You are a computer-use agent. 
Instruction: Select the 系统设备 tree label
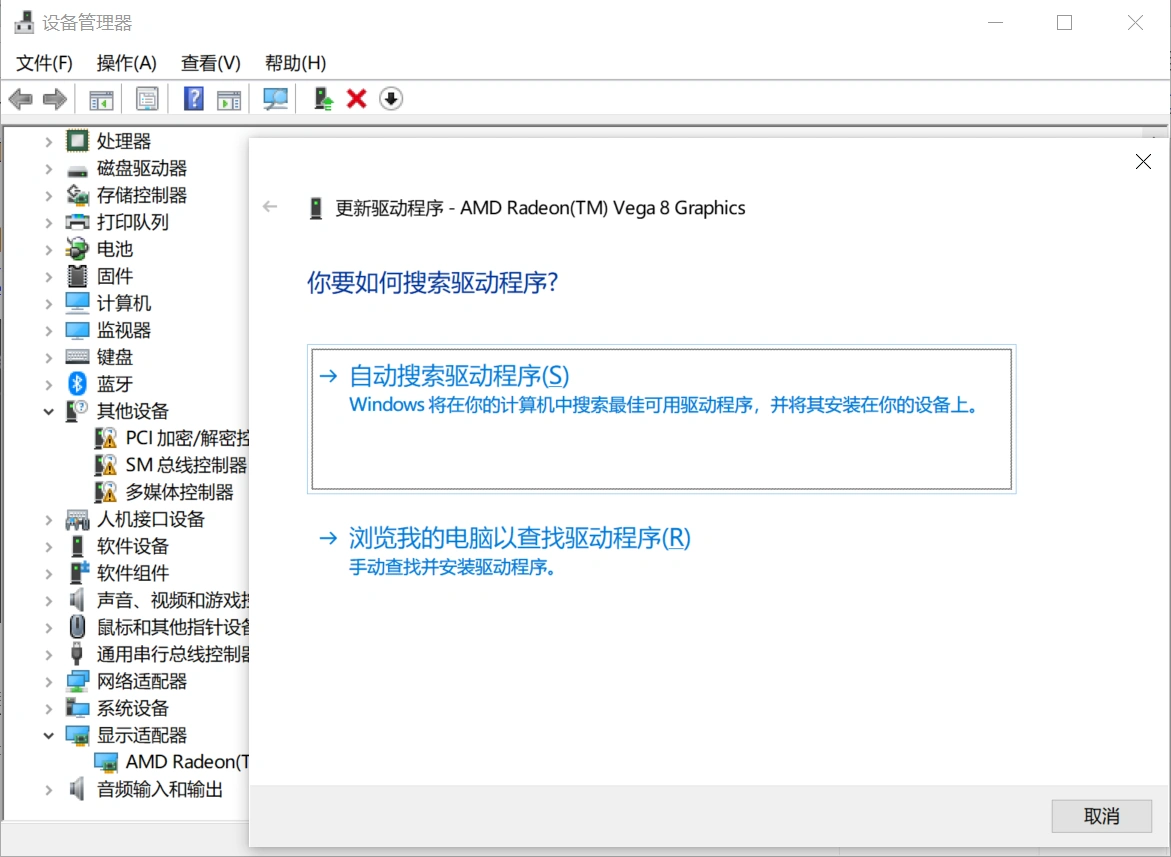132,708
